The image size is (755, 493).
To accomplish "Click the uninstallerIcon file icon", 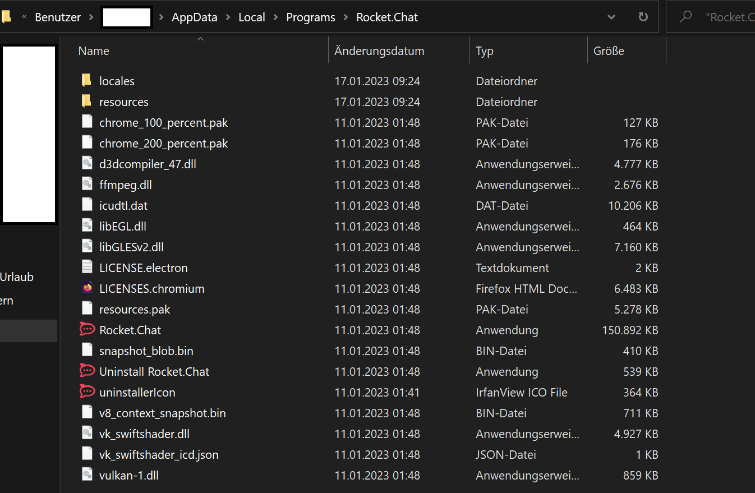I will click(x=86, y=392).
